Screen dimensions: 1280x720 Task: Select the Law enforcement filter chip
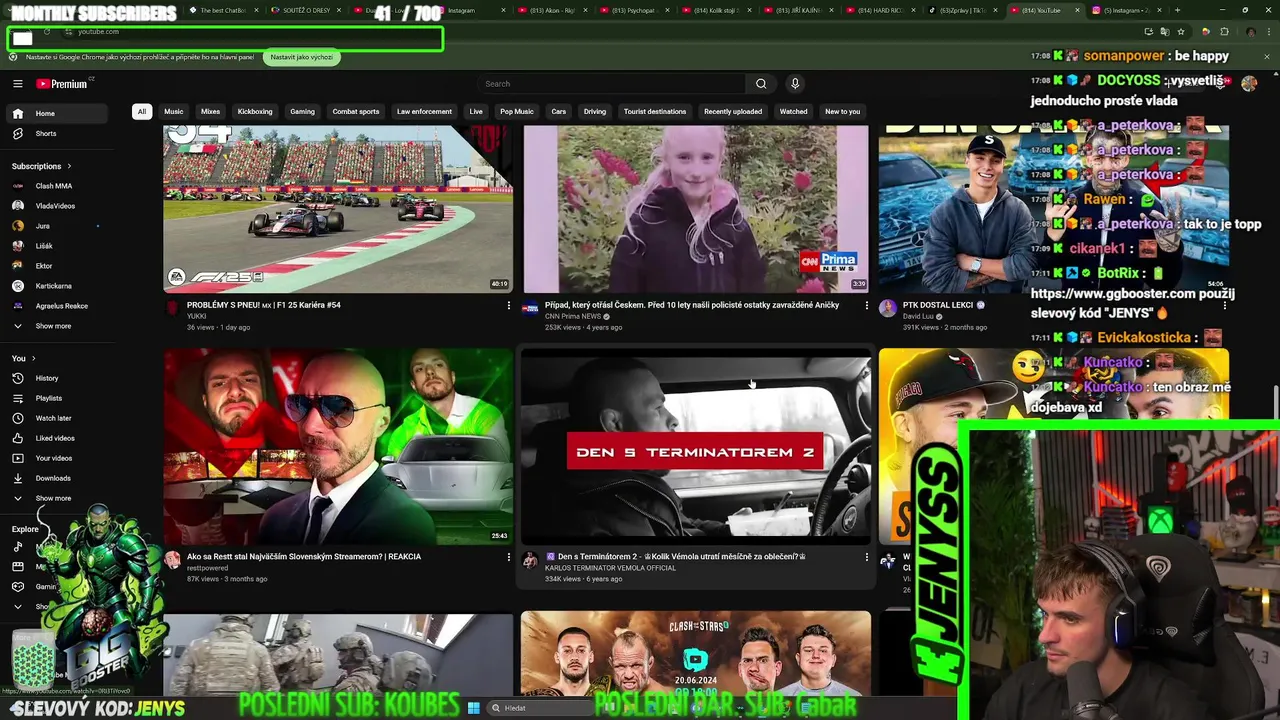tap(424, 112)
